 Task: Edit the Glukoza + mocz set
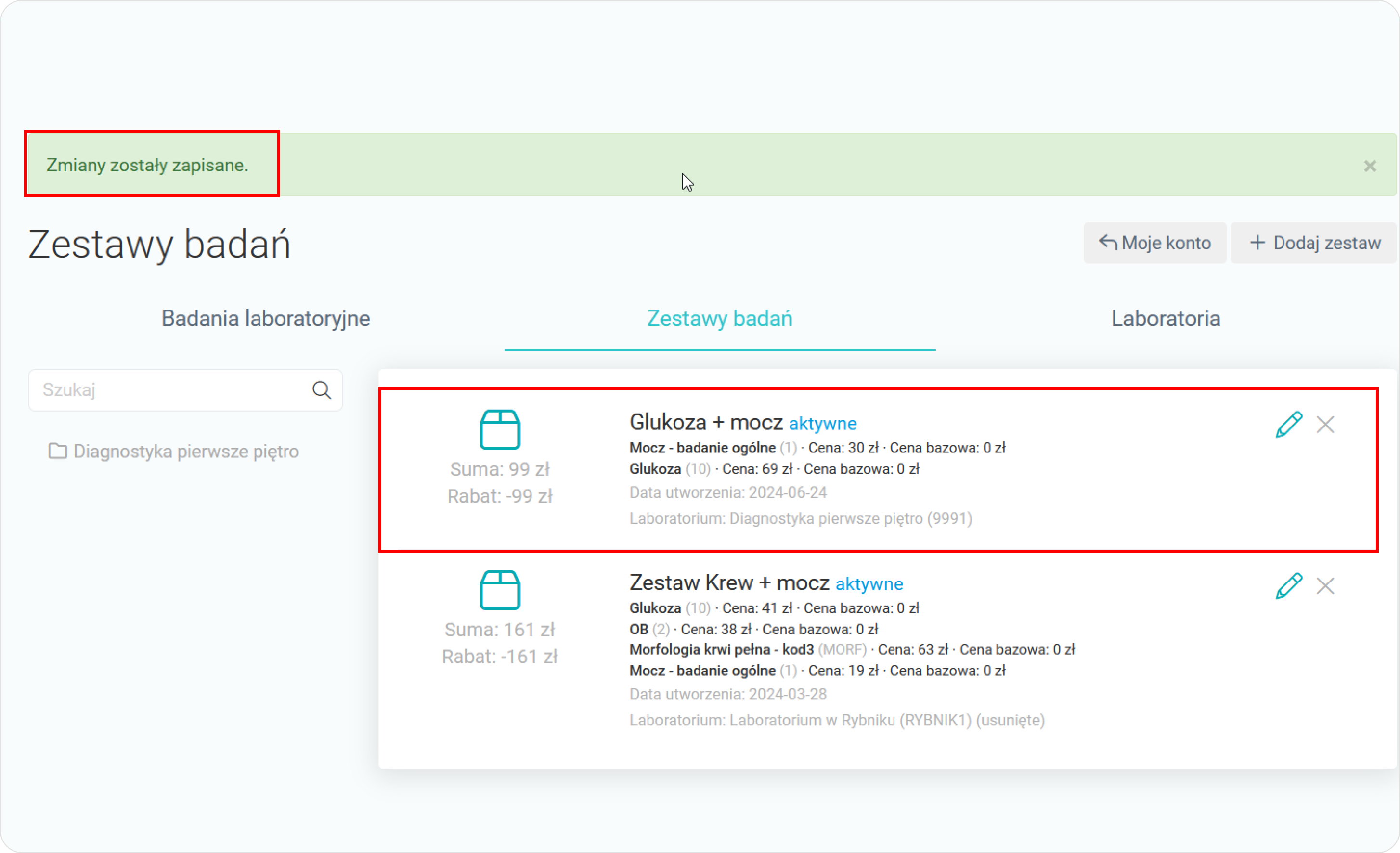tap(1288, 425)
